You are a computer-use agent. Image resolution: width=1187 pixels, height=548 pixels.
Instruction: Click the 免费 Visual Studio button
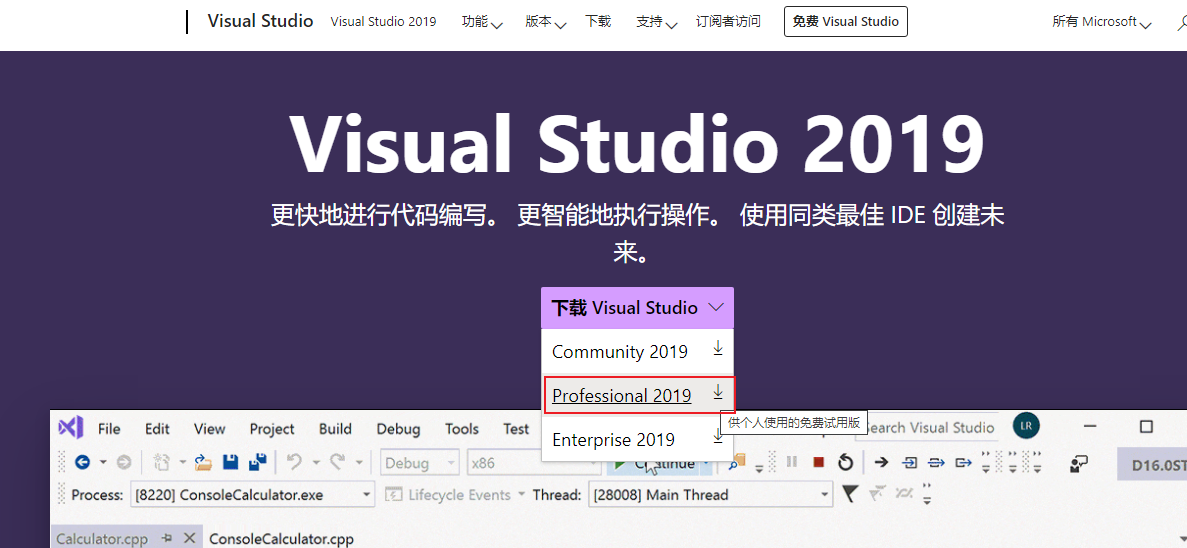pyautogui.click(x=845, y=21)
